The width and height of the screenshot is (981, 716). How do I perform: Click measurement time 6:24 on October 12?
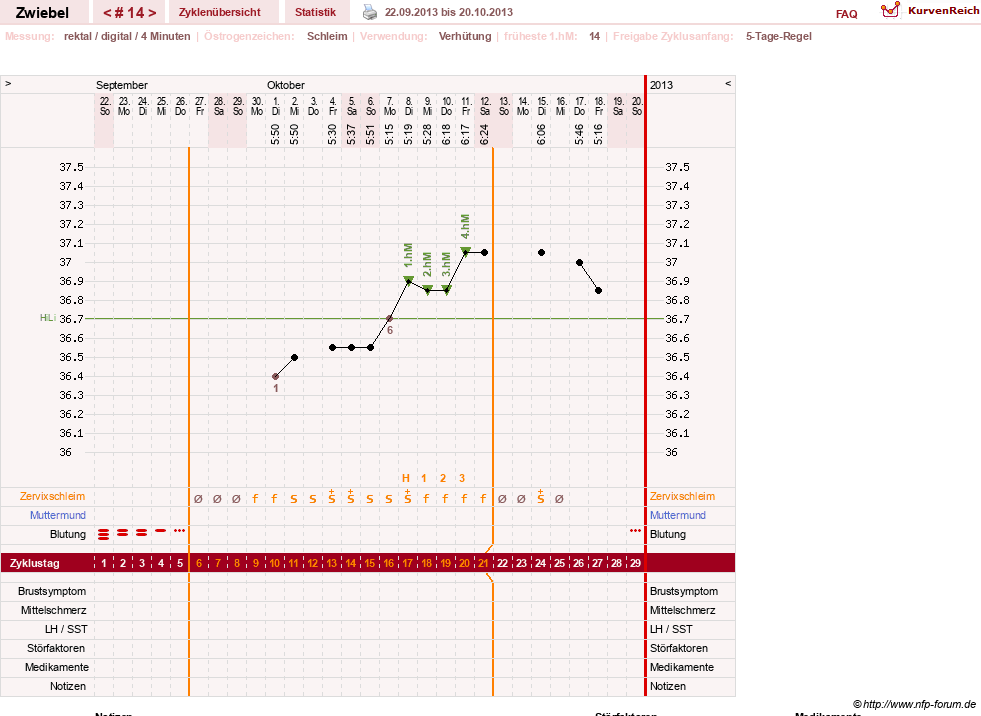[485, 134]
